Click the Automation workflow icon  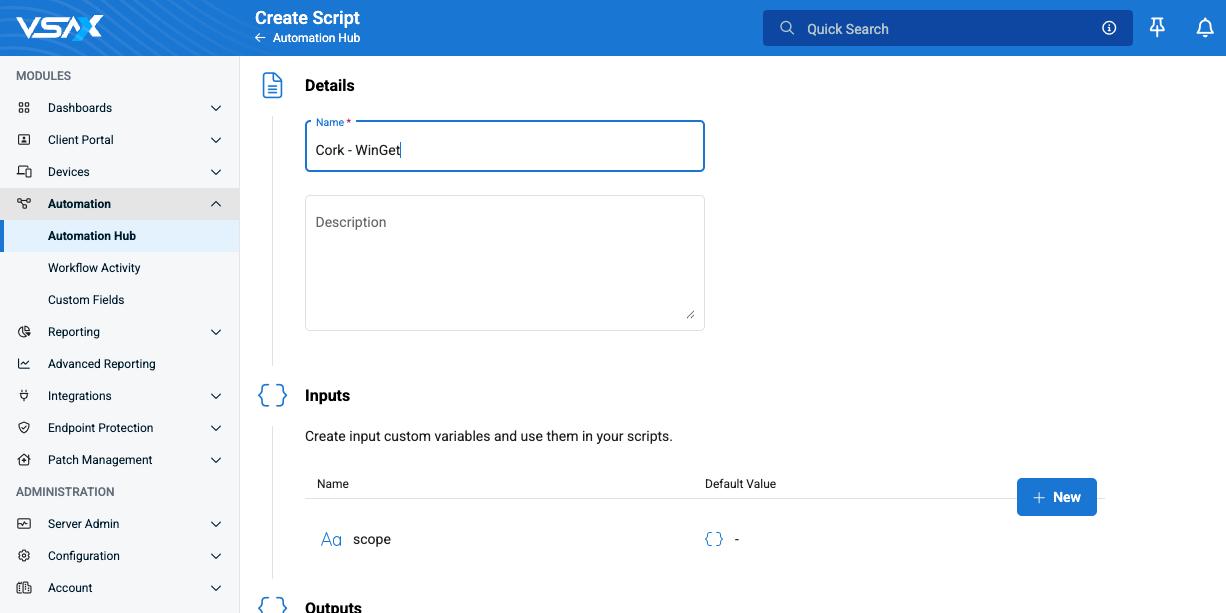tap(24, 204)
